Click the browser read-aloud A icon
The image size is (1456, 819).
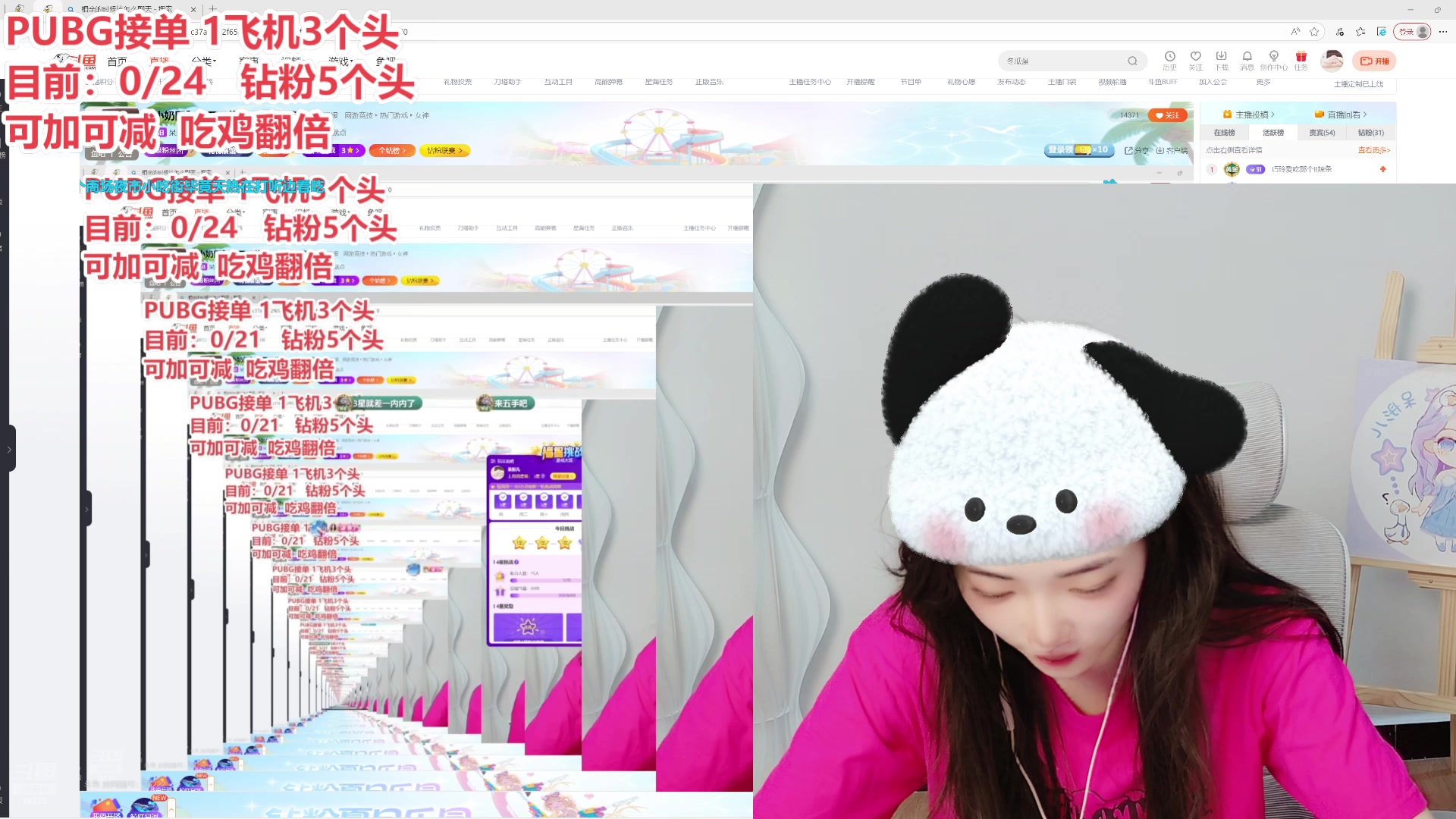click(1295, 31)
